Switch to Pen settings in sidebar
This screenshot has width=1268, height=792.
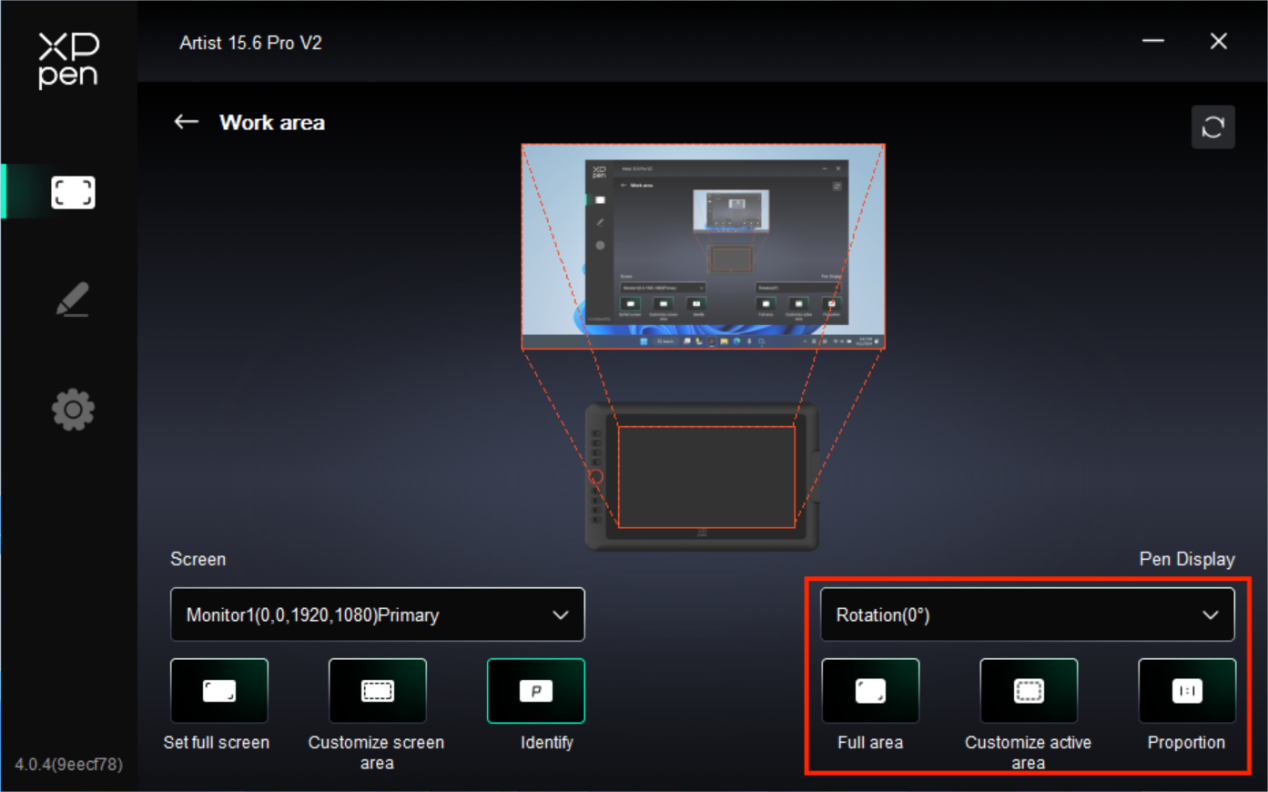tap(73, 299)
